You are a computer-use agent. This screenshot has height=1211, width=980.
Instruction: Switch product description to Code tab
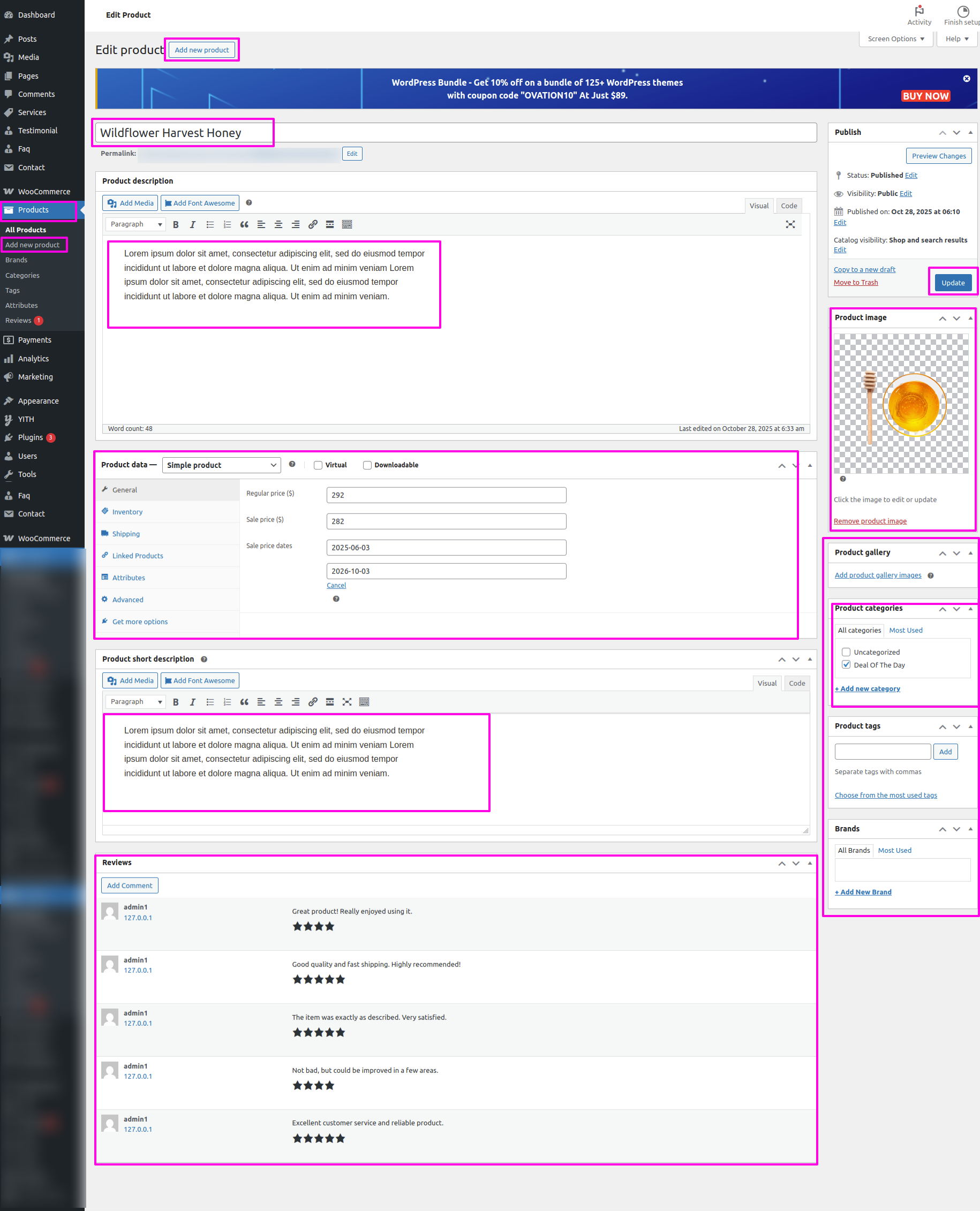coord(789,206)
